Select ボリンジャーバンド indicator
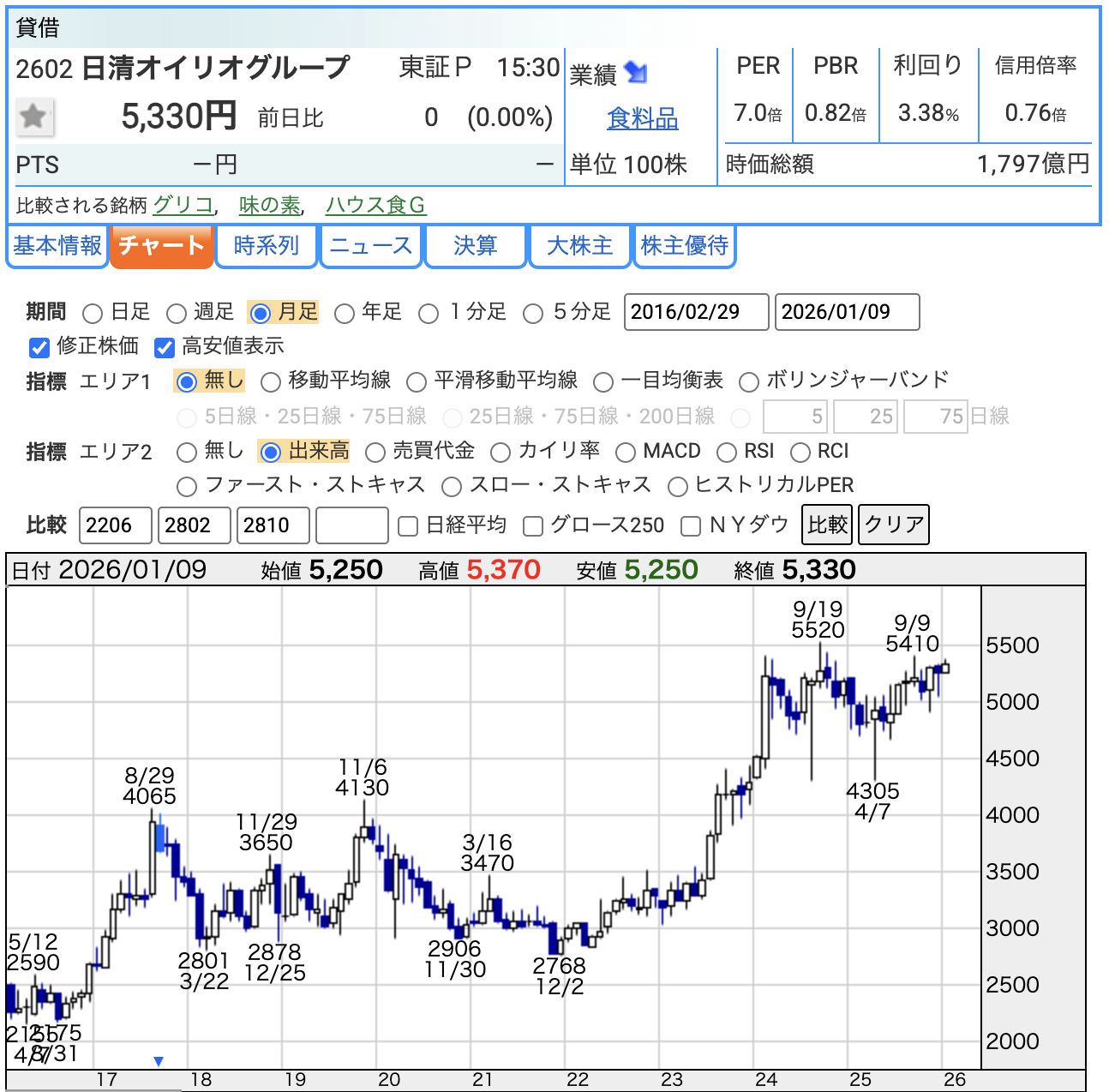 [749, 381]
